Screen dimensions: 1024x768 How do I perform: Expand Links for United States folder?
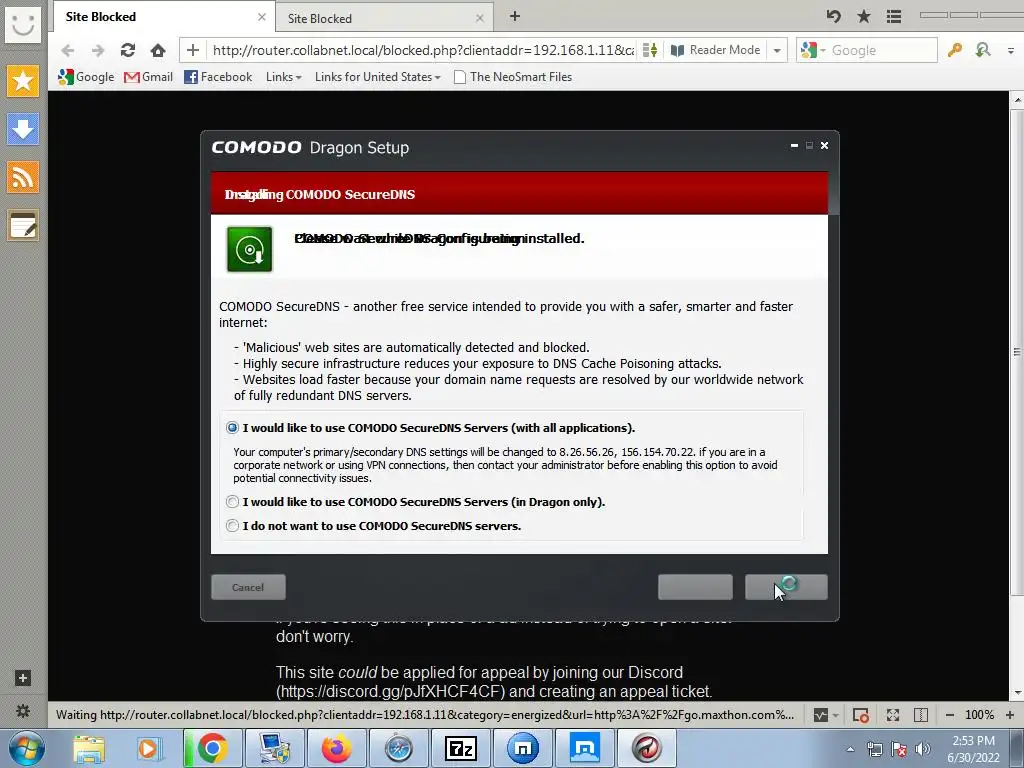(377, 77)
